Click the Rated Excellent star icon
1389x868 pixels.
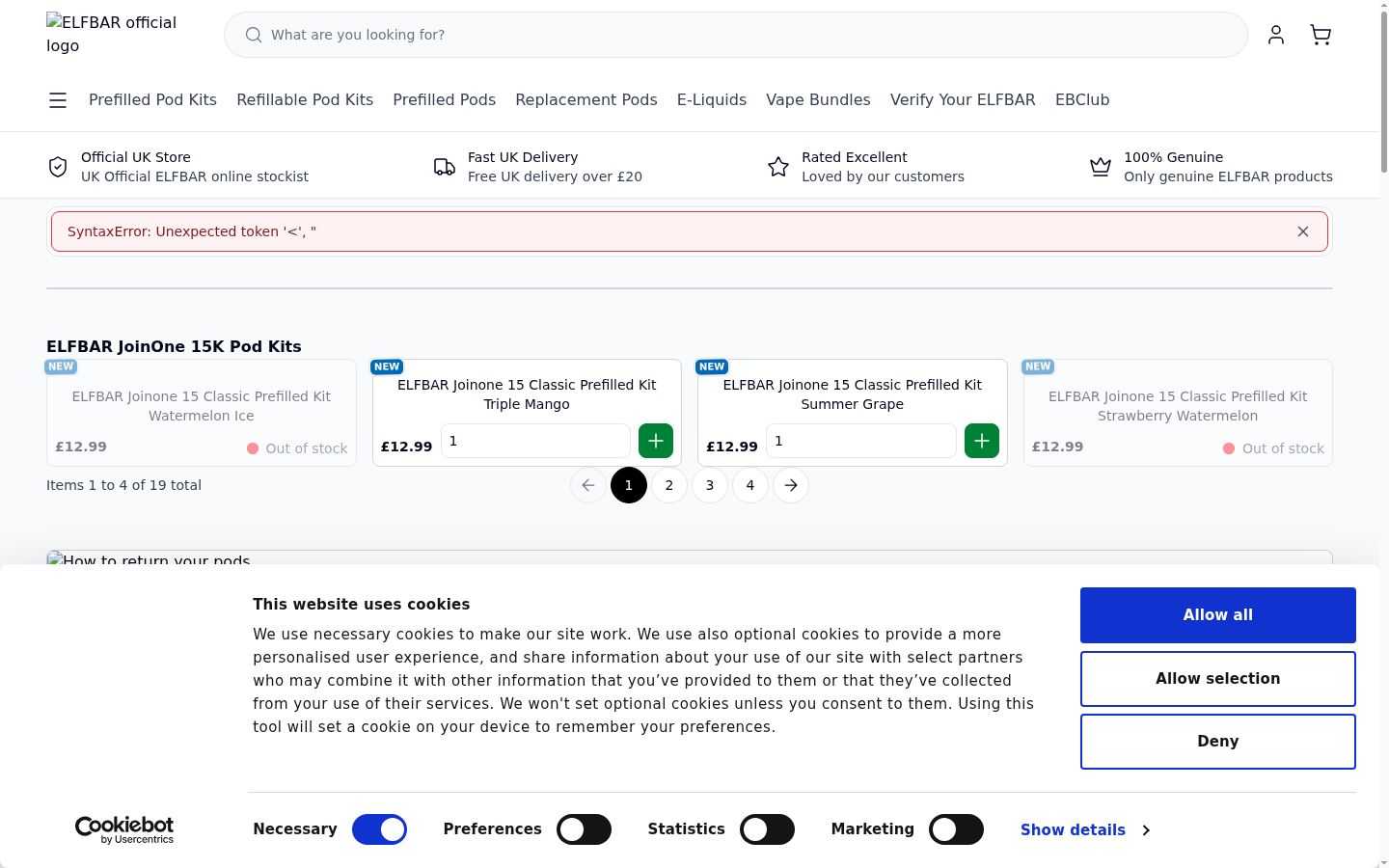tap(778, 167)
